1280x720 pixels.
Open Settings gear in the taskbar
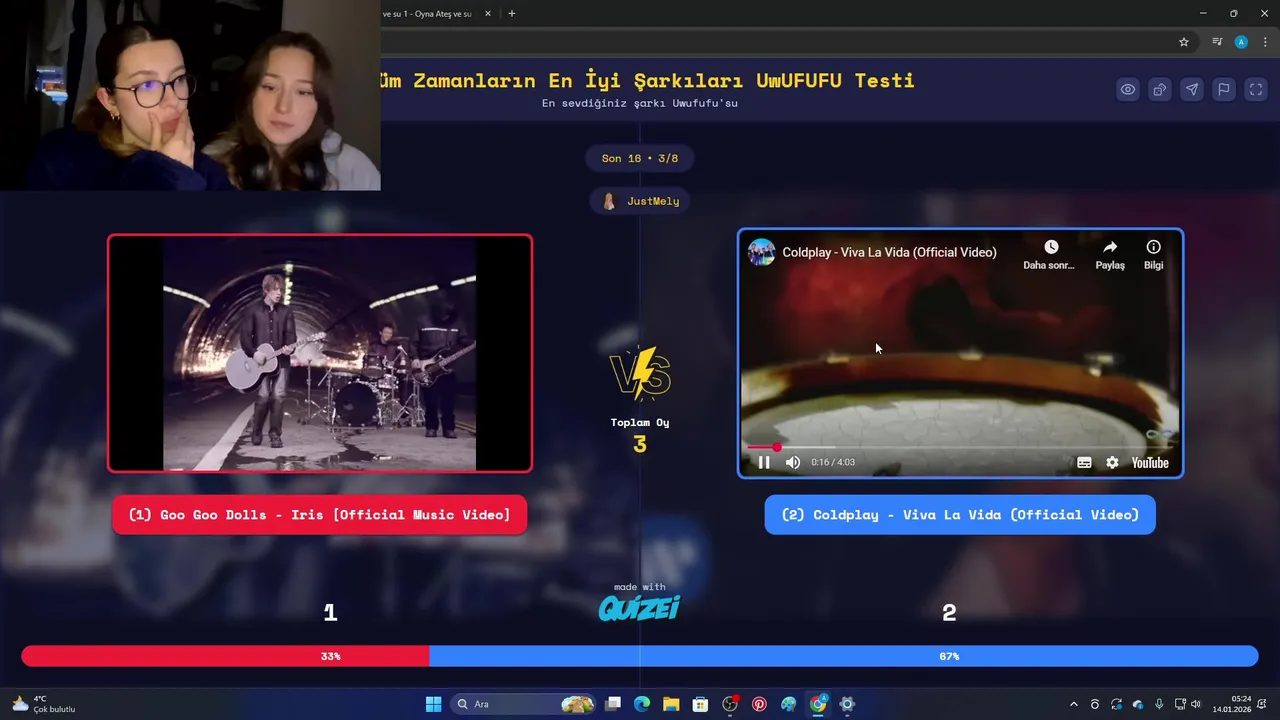pos(847,704)
